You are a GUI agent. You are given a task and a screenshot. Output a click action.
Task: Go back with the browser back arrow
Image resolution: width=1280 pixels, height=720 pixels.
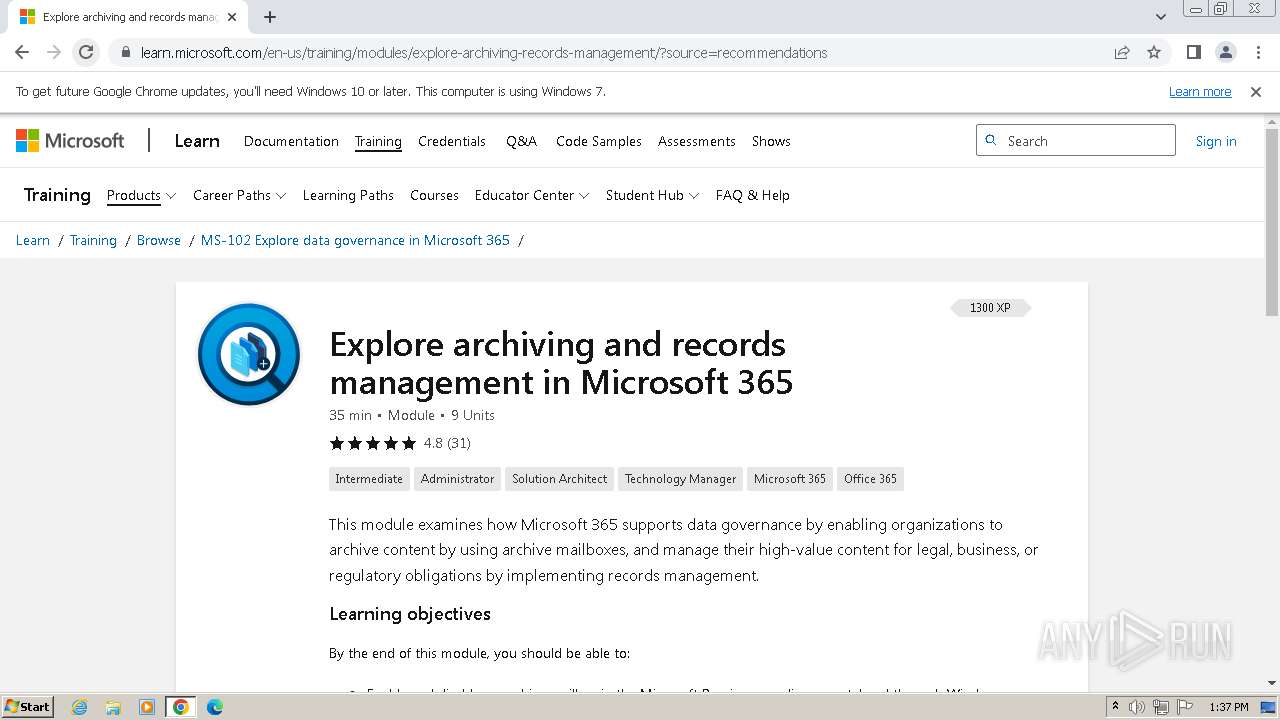(x=22, y=52)
